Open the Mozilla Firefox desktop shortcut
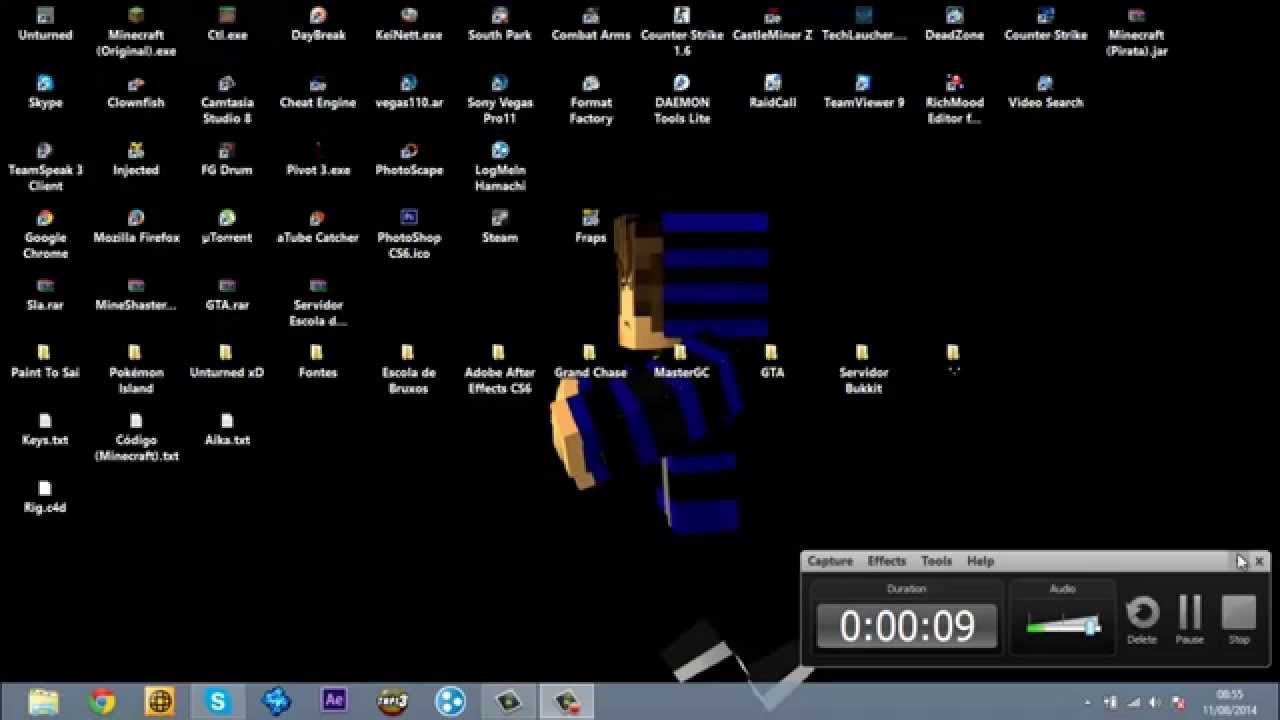 coord(136,228)
